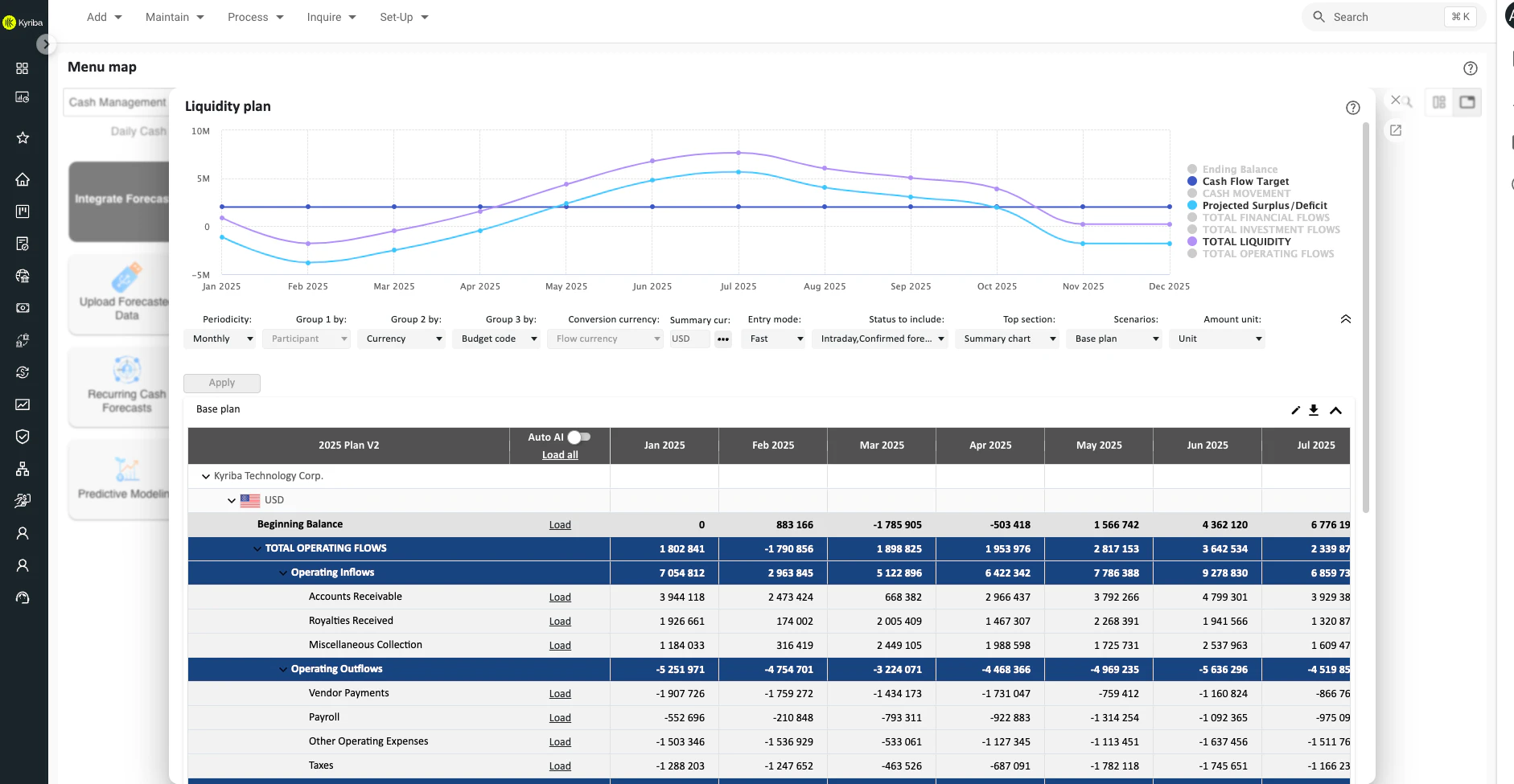Image resolution: width=1514 pixels, height=784 pixels.
Task: Select the home icon in the left sidebar
Action: click(22, 179)
